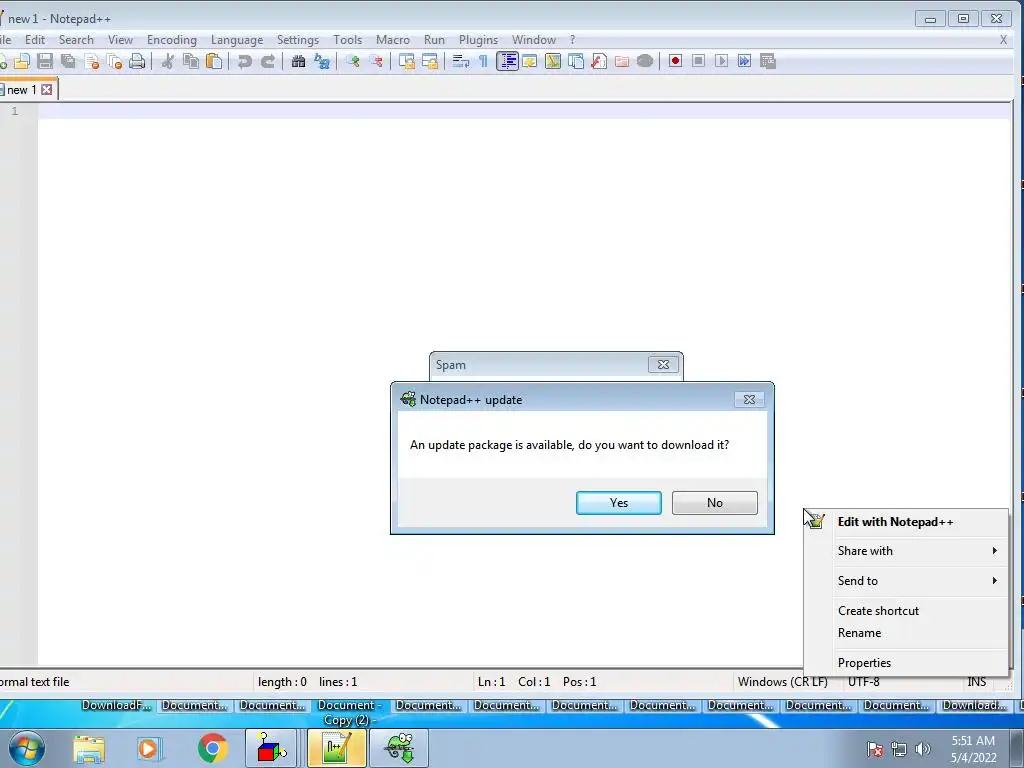Click the Zoom In toolbar icon
The image size is (1024, 768).
[353, 61]
